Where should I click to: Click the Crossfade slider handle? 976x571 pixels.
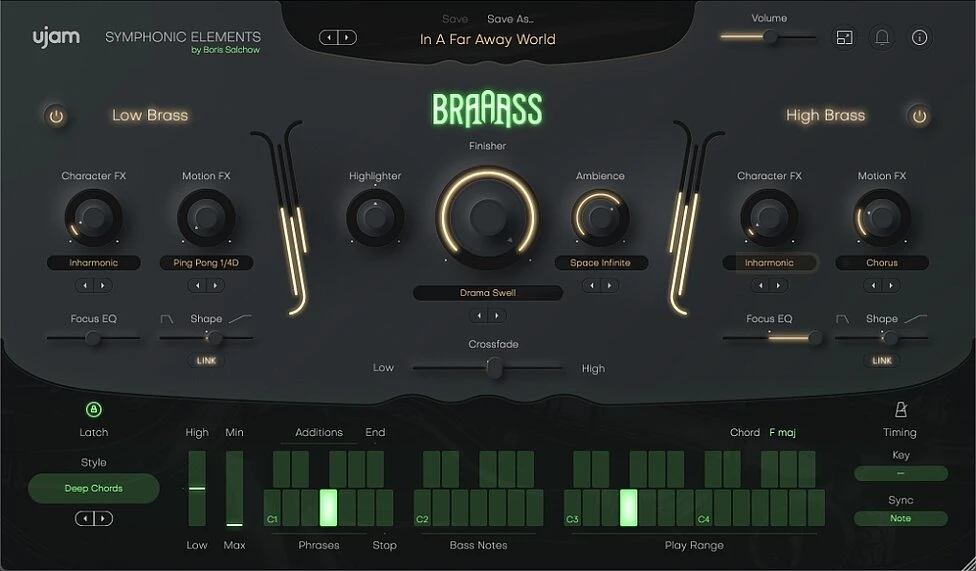[493, 368]
